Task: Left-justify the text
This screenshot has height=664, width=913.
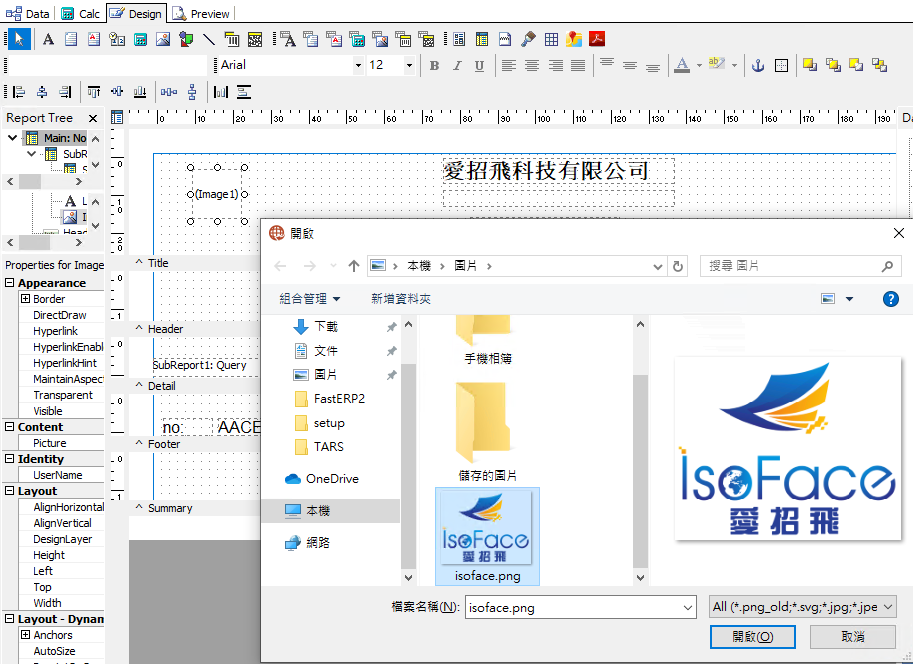Action: point(508,65)
